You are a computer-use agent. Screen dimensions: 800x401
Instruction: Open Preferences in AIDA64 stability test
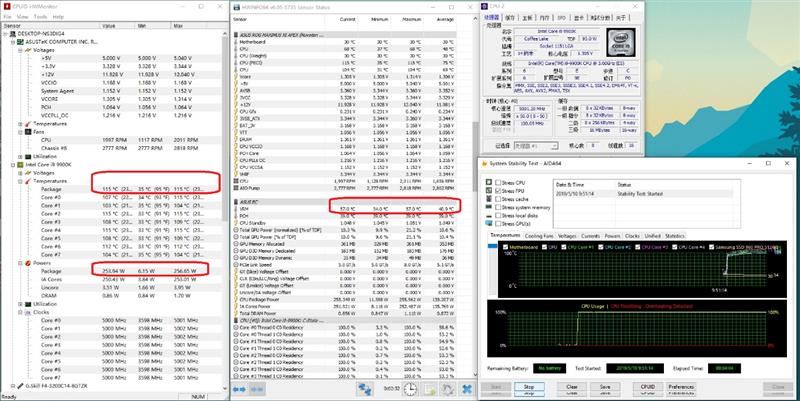point(681,389)
